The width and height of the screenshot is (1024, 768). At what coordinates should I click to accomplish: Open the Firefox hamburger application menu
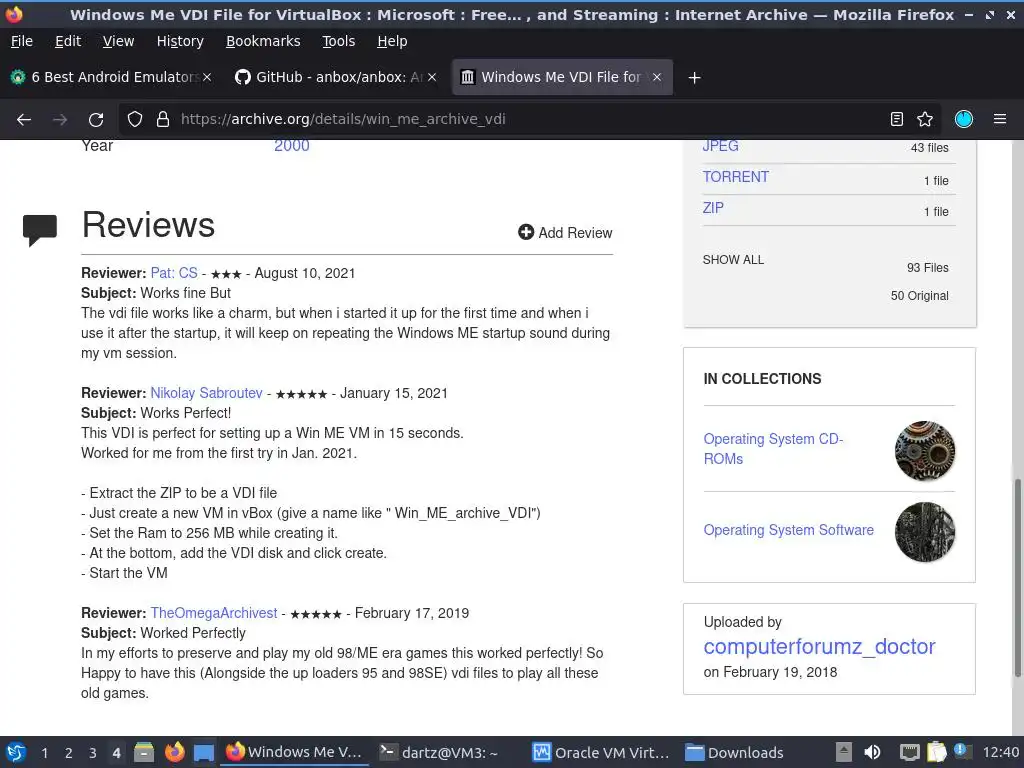tap(1000, 119)
